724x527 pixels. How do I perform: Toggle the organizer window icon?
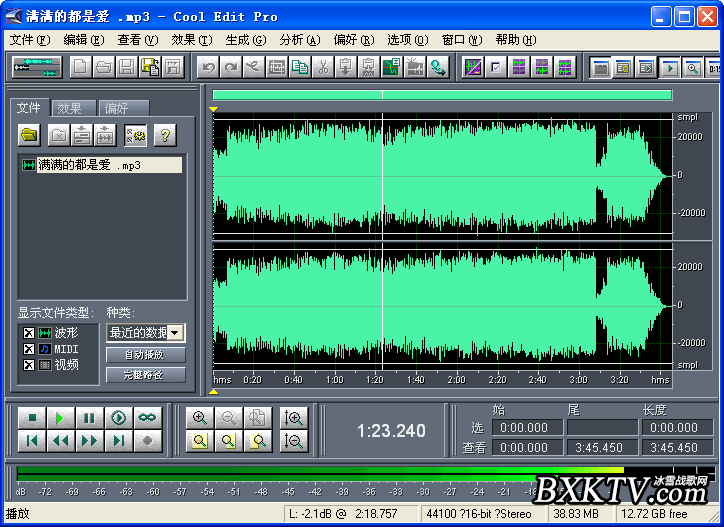pos(601,68)
